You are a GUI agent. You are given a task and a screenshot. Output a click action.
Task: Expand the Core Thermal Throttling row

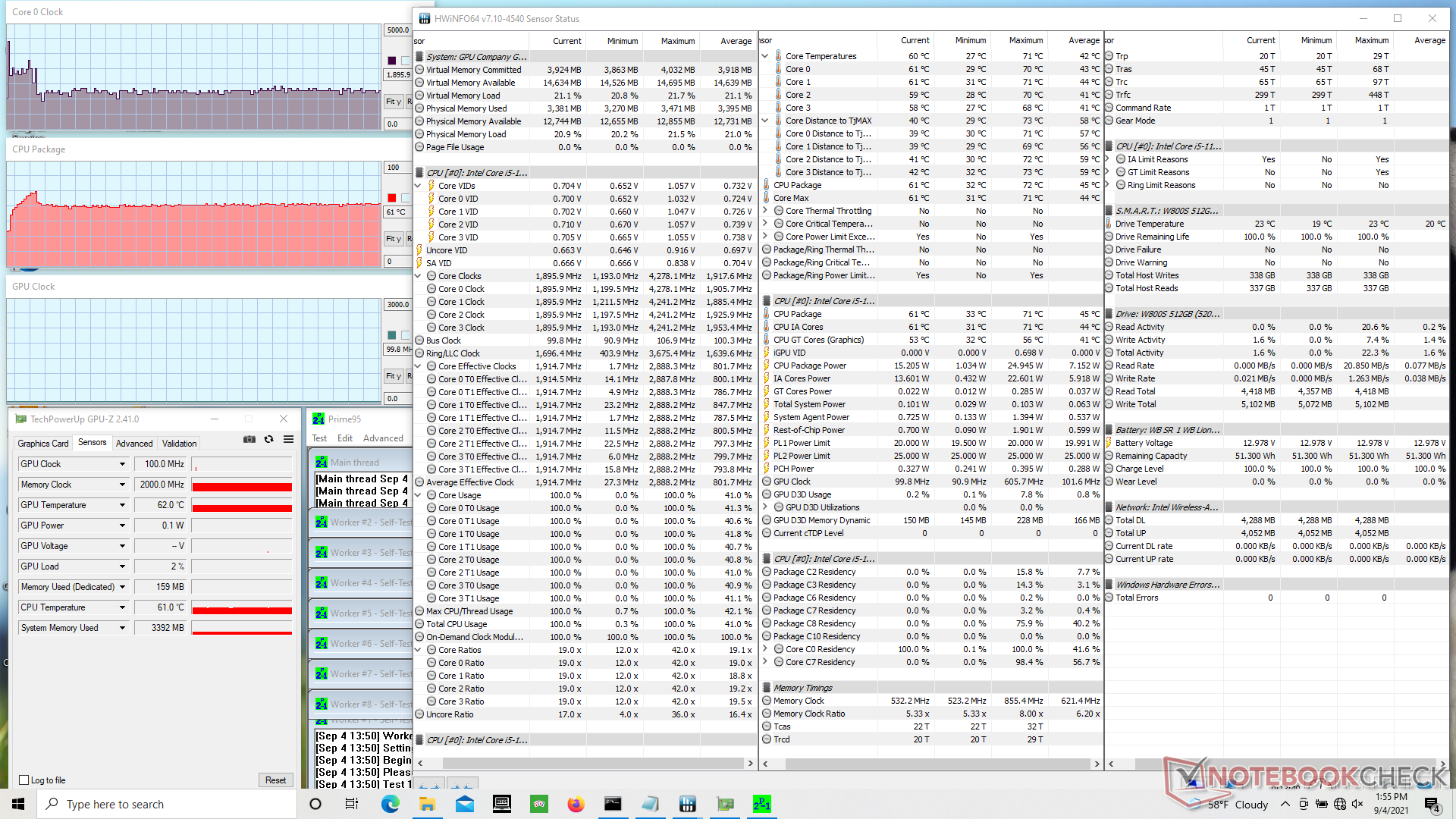point(765,211)
